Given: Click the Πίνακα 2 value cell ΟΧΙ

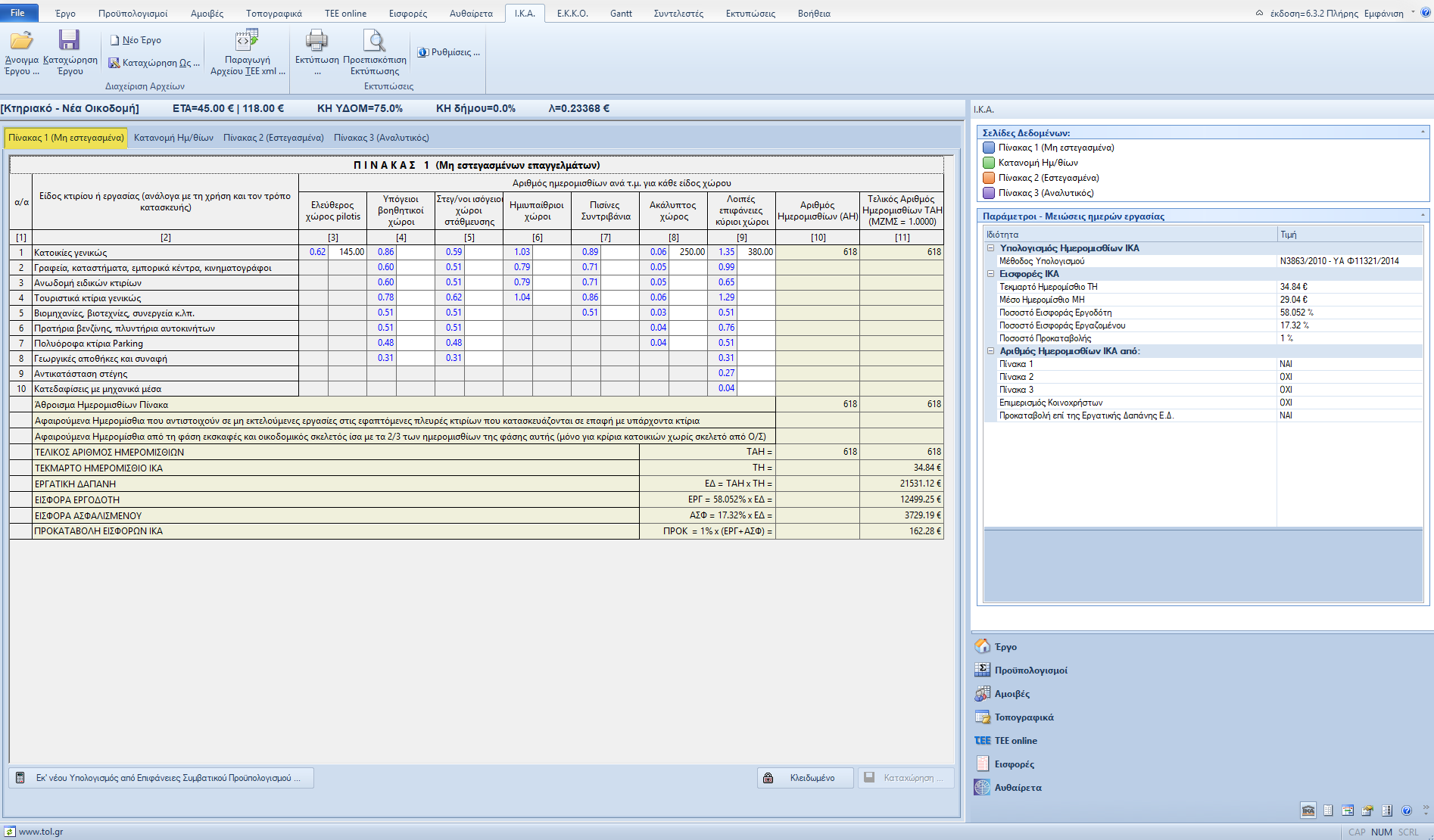Looking at the screenshot, I should point(1286,377).
